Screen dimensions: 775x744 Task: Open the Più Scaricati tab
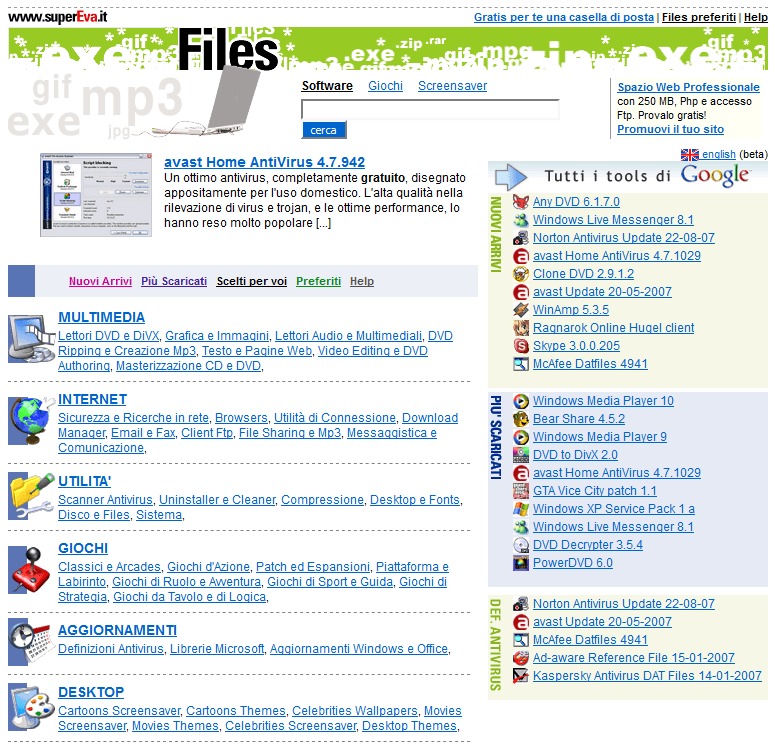tap(174, 281)
